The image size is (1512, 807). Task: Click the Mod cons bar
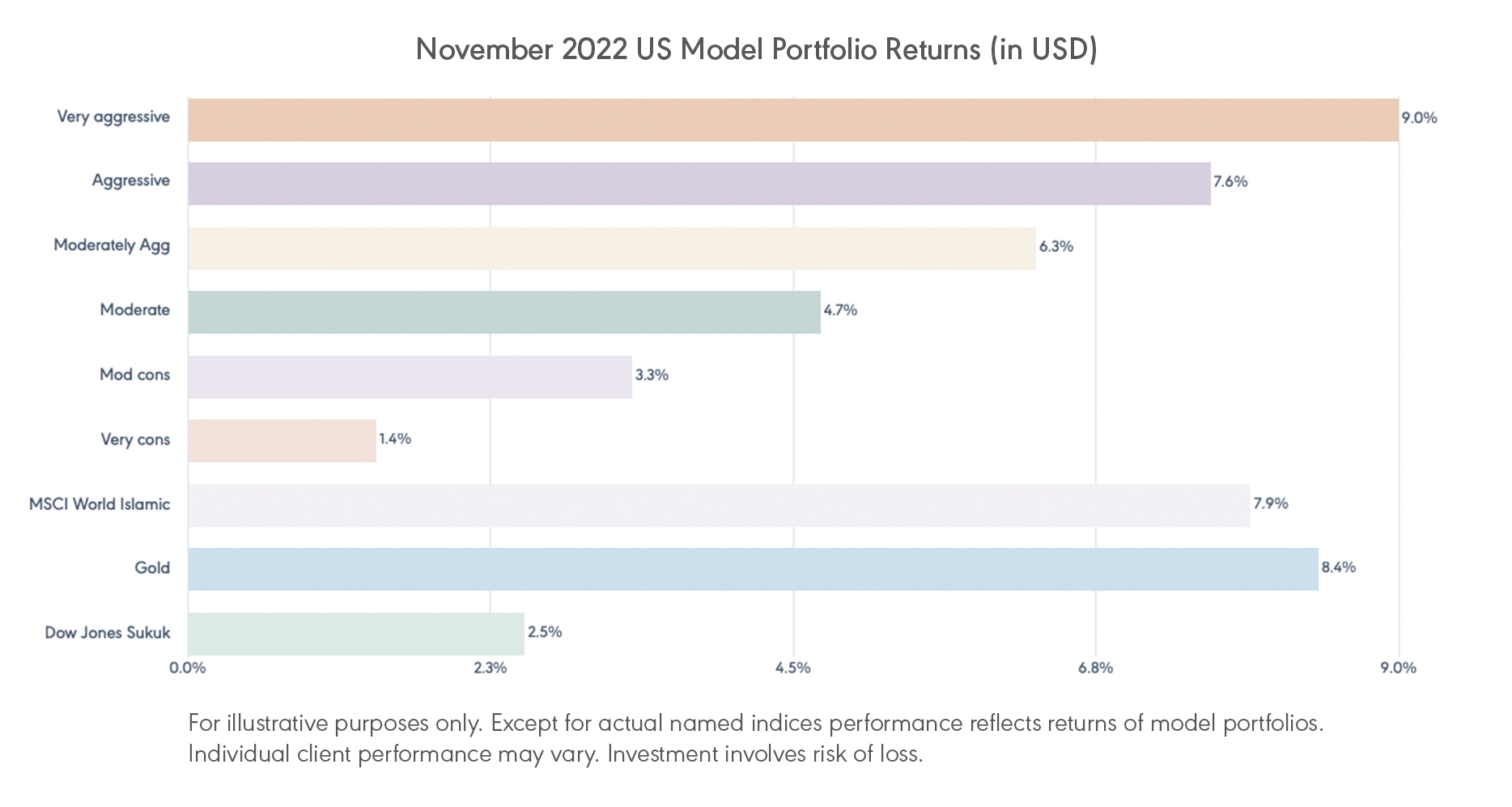coord(410,376)
